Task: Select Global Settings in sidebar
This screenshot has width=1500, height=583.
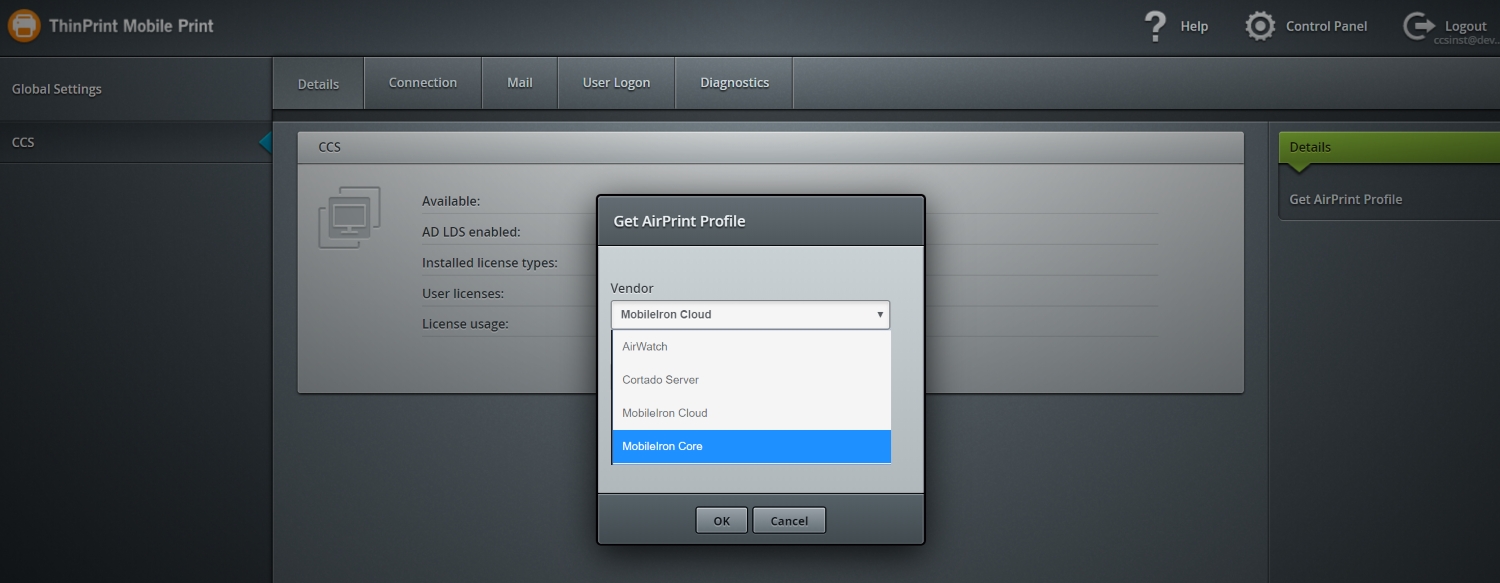Action: [x=136, y=89]
